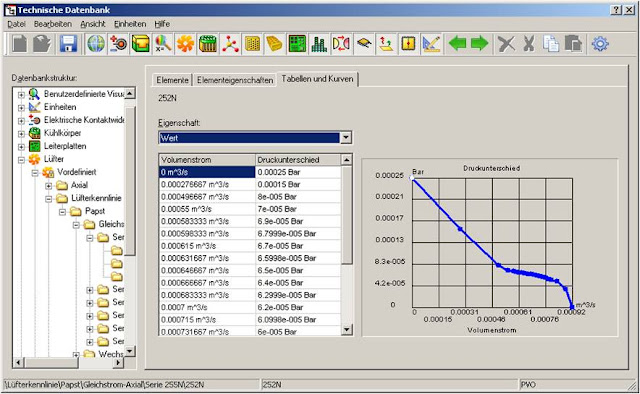This screenshot has height=394, width=640.
Task: Switch to the Elementeigenschaften tab
Action: (235, 80)
